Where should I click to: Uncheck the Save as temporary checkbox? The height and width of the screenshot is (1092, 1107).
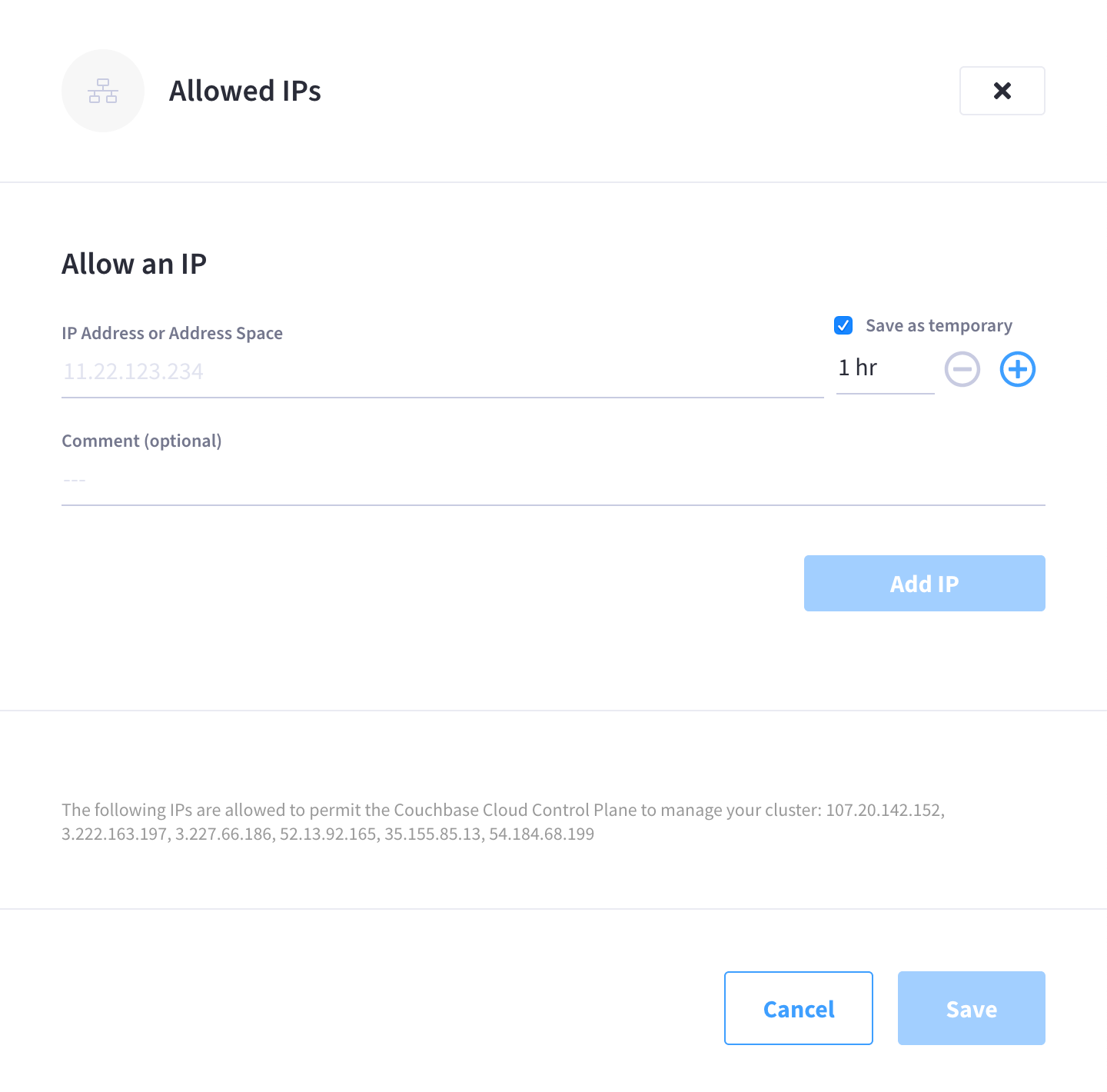tap(843, 325)
